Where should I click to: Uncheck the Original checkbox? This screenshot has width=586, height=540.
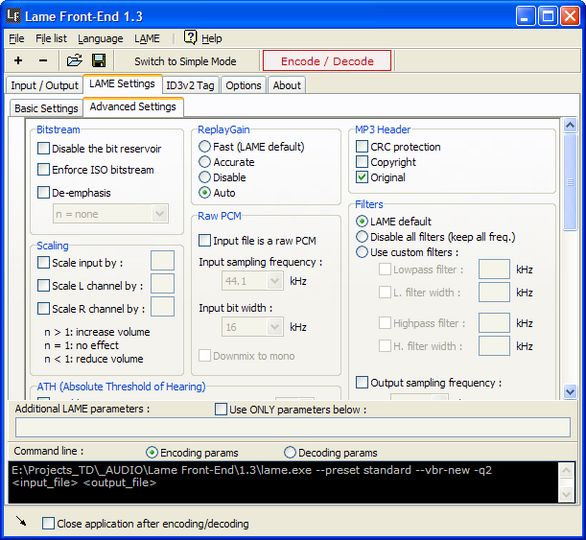(x=362, y=177)
